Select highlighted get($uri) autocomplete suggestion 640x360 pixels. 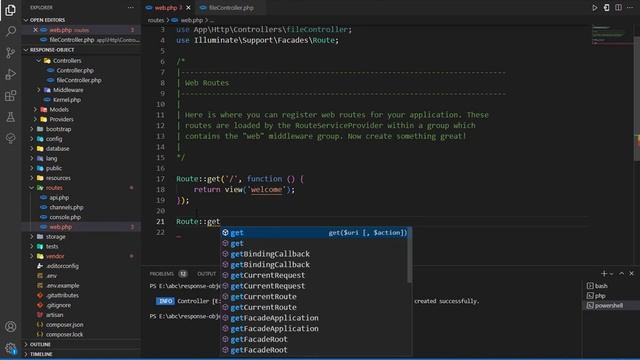314,233
